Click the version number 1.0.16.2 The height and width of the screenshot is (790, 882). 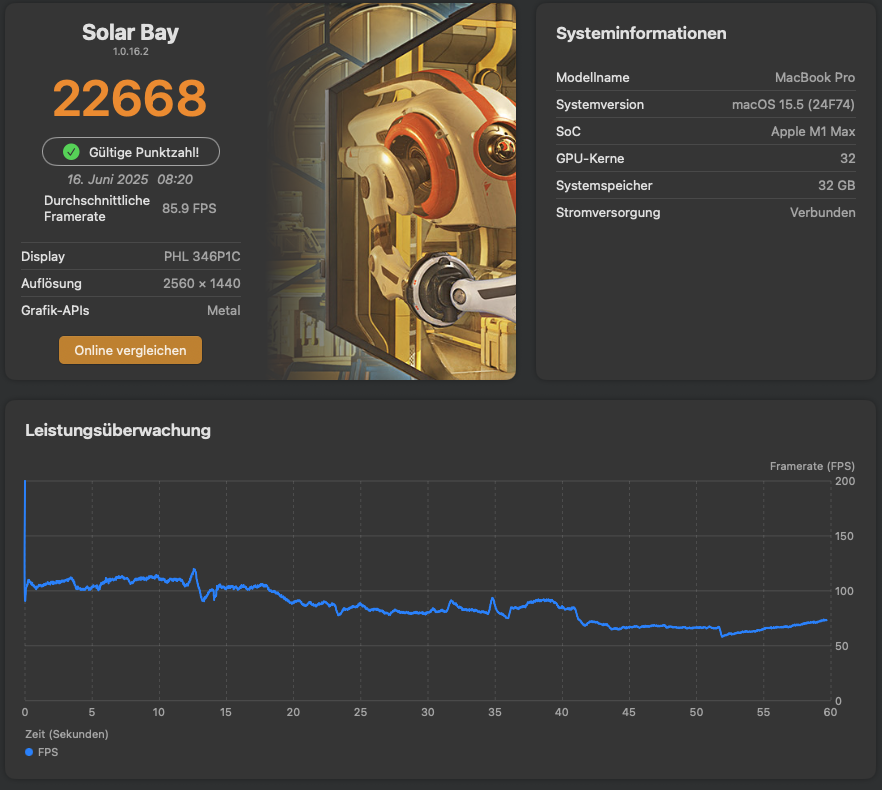click(x=130, y=51)
